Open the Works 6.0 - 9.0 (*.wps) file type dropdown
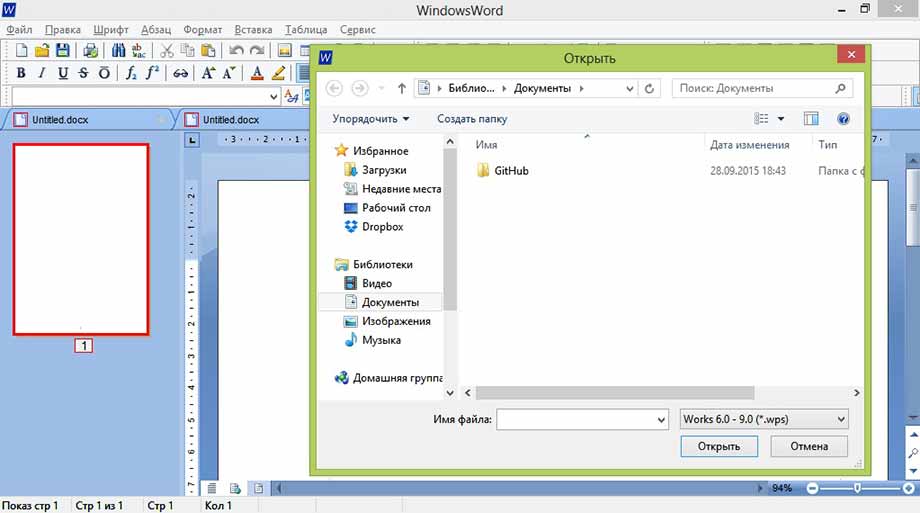This screenshot has height=513, width=920. pyautogui.click(x=764, y=419)
